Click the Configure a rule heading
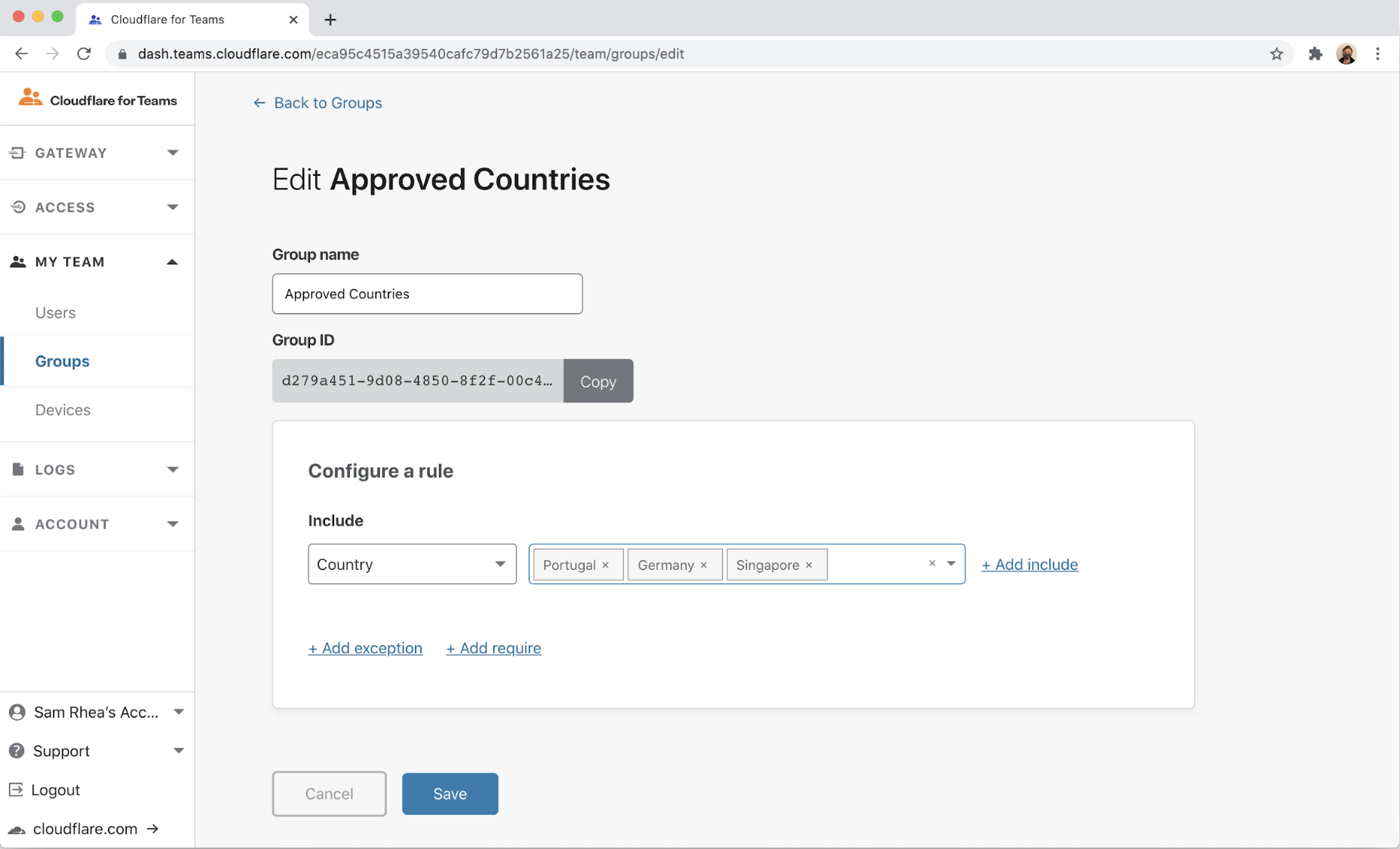Image resolution: width=1400 pixels, height=849 pixels. (380, 471)
